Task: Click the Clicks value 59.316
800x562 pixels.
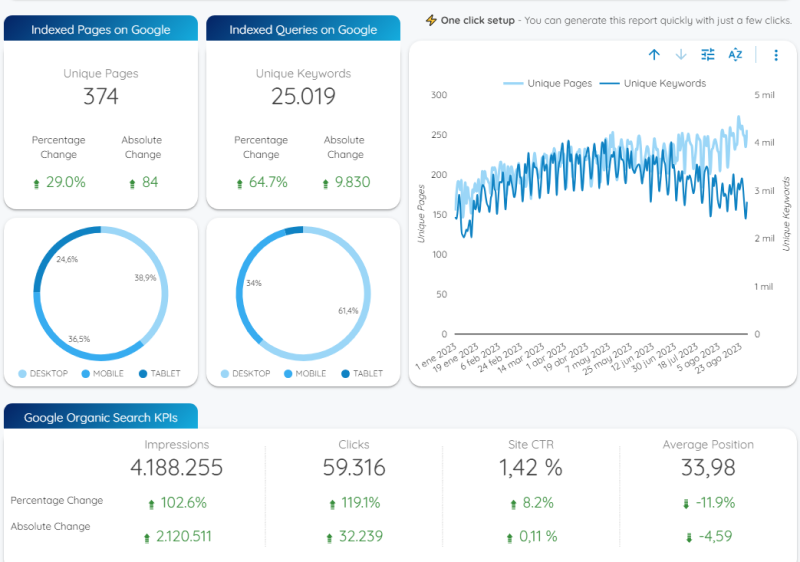Action: point(354,468)
